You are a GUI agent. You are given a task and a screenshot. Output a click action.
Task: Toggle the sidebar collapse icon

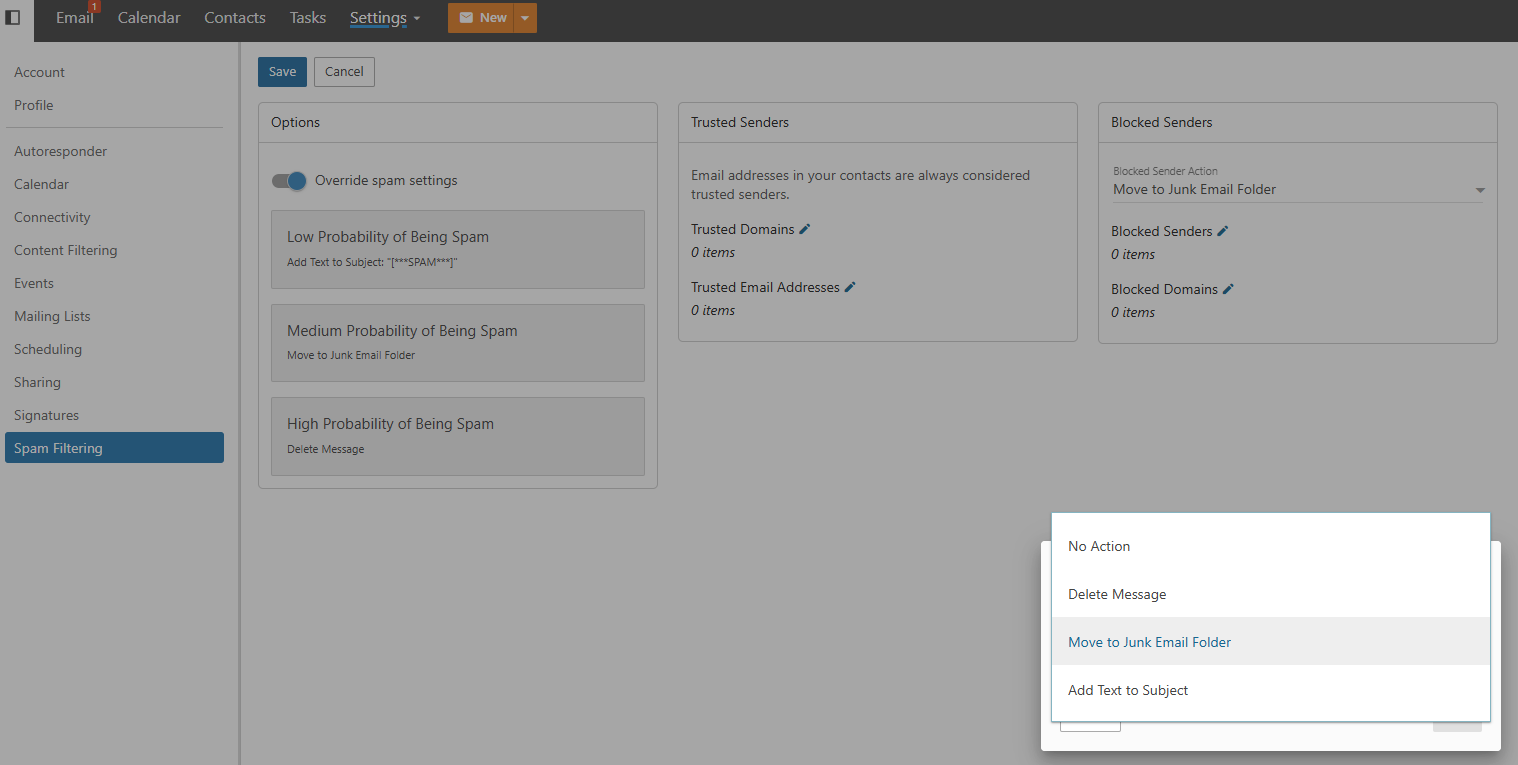14,17
